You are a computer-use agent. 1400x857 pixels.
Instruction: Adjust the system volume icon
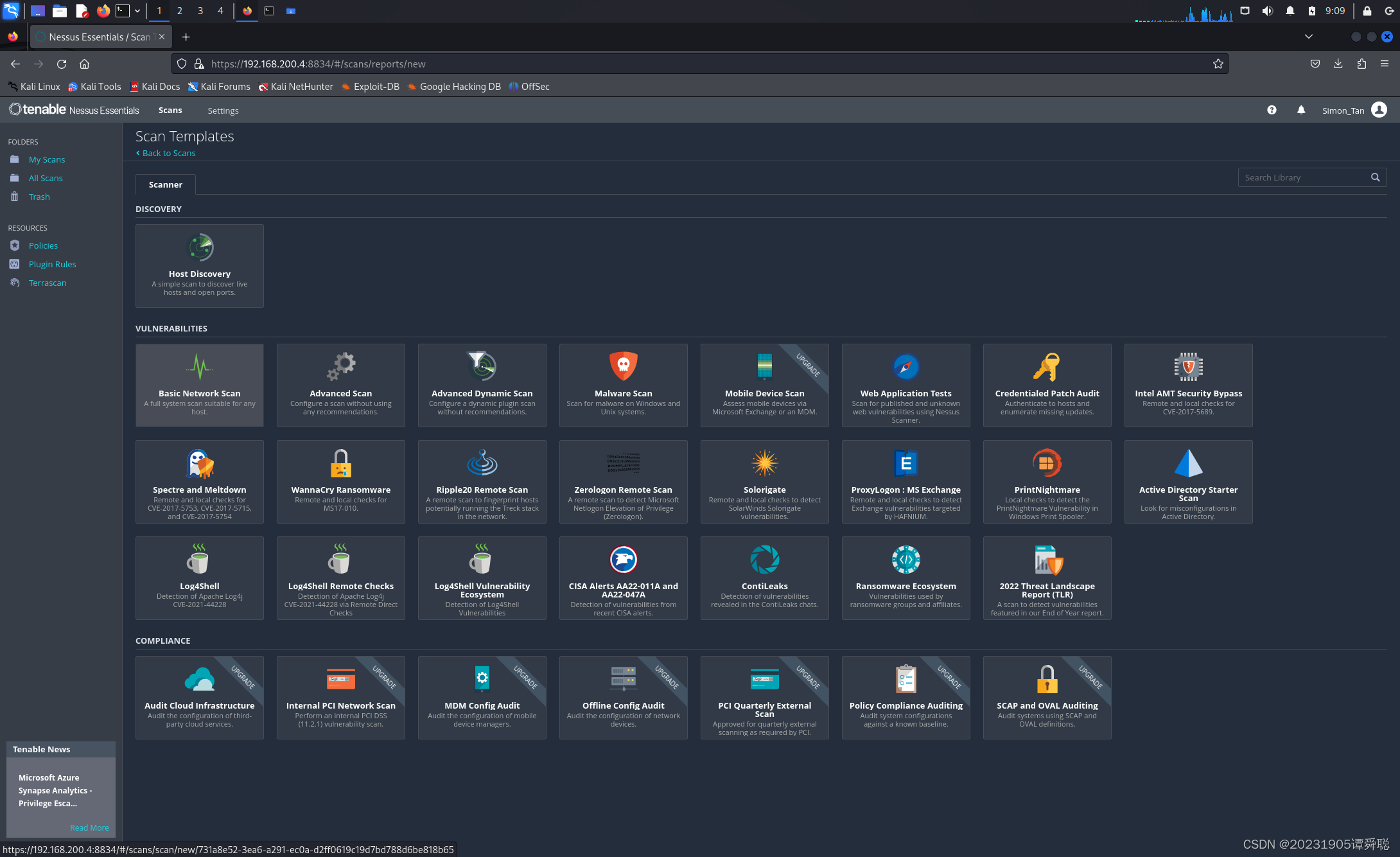point(1267,10)
